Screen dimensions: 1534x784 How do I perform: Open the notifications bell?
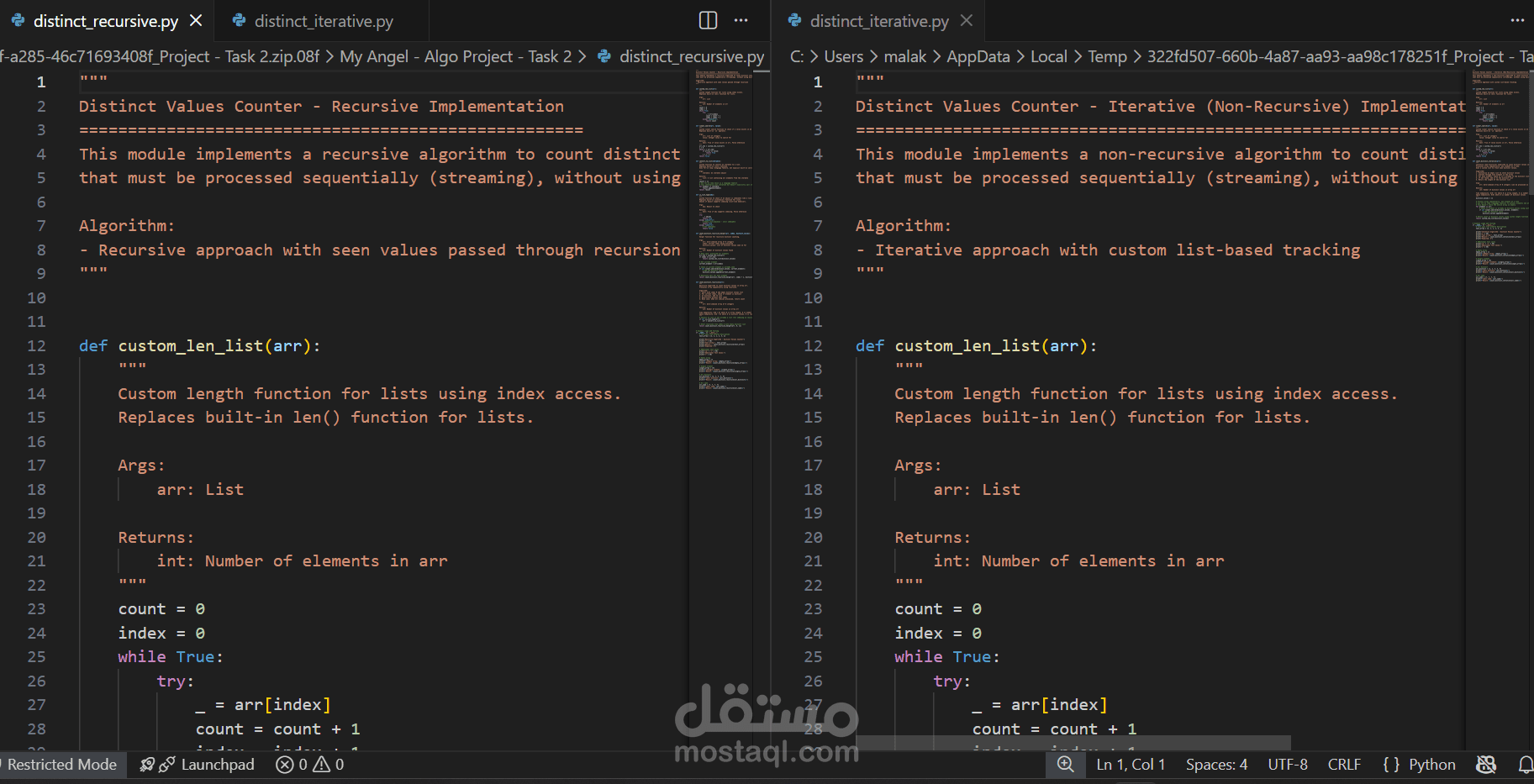point(1525,764)
